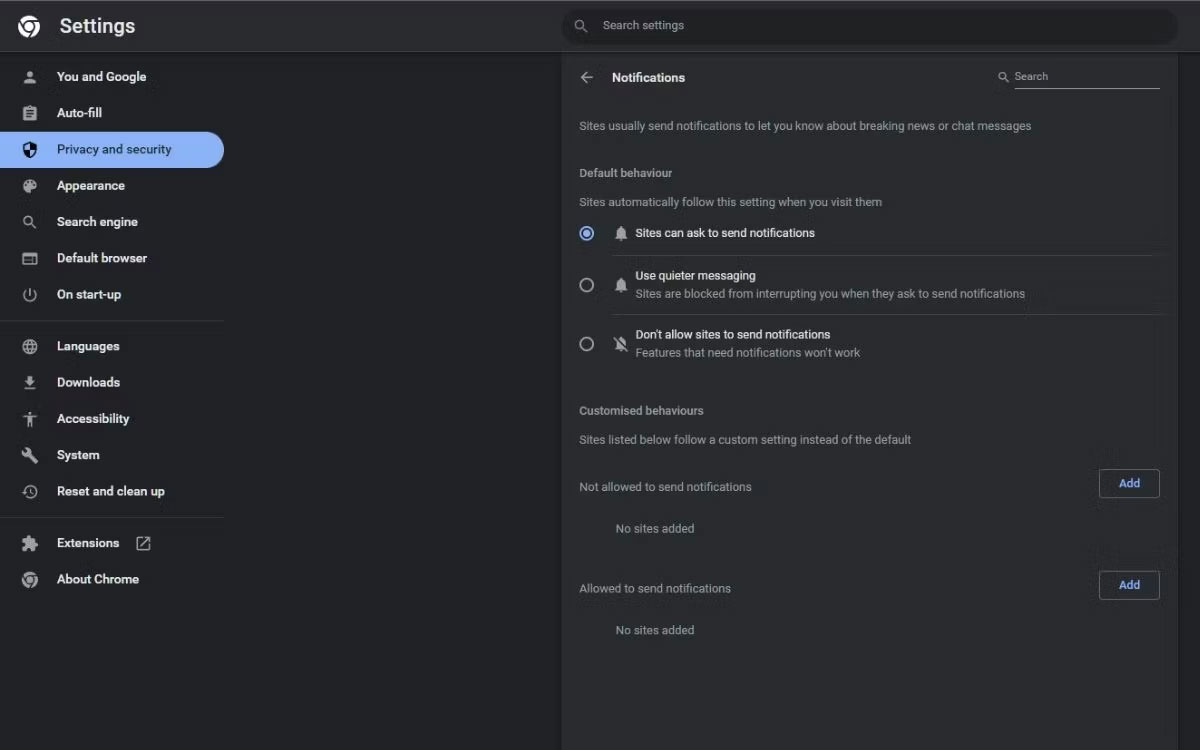Select the Downloads arrow icon
The height and width of the screenshot is (750, 1200).
pos(30,382)
